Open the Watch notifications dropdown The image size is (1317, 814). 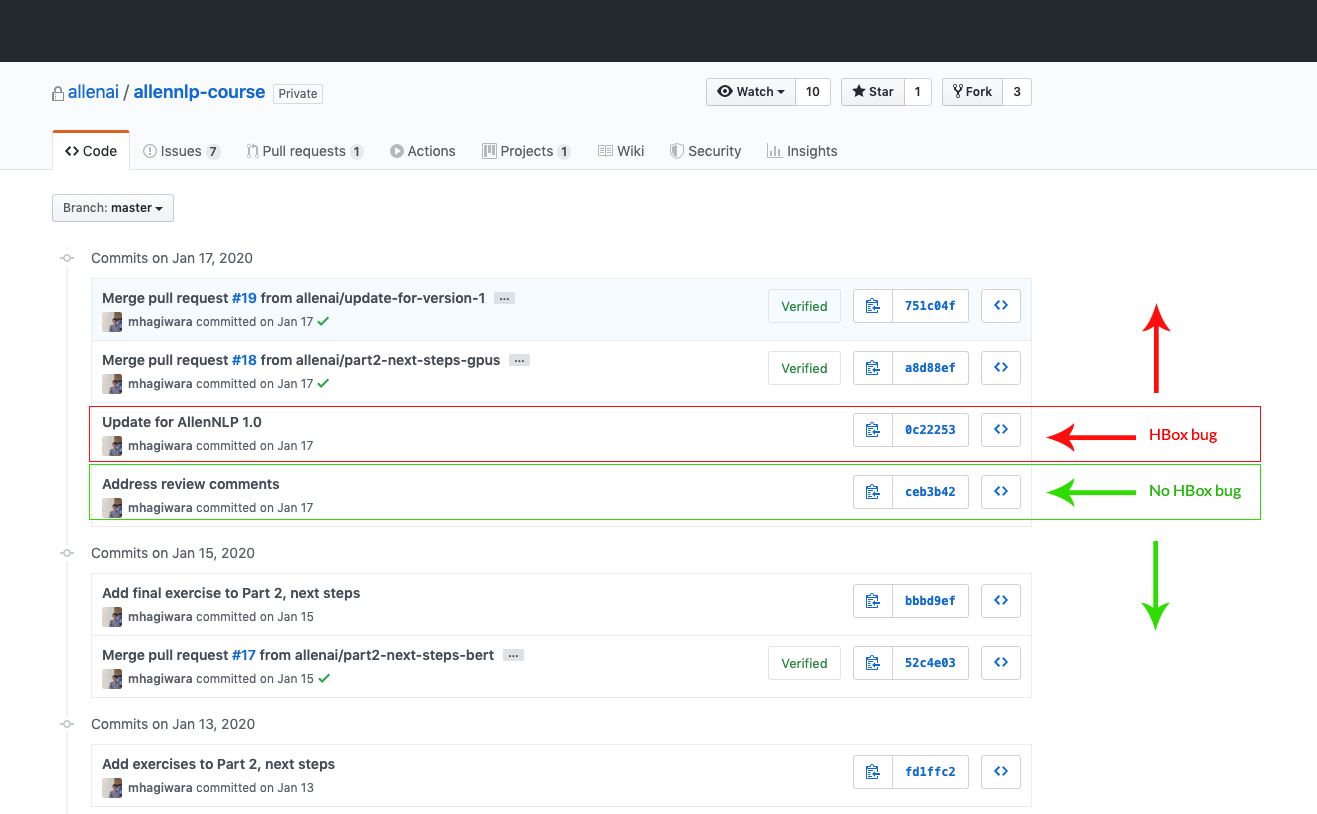click(x=749, y=91)
